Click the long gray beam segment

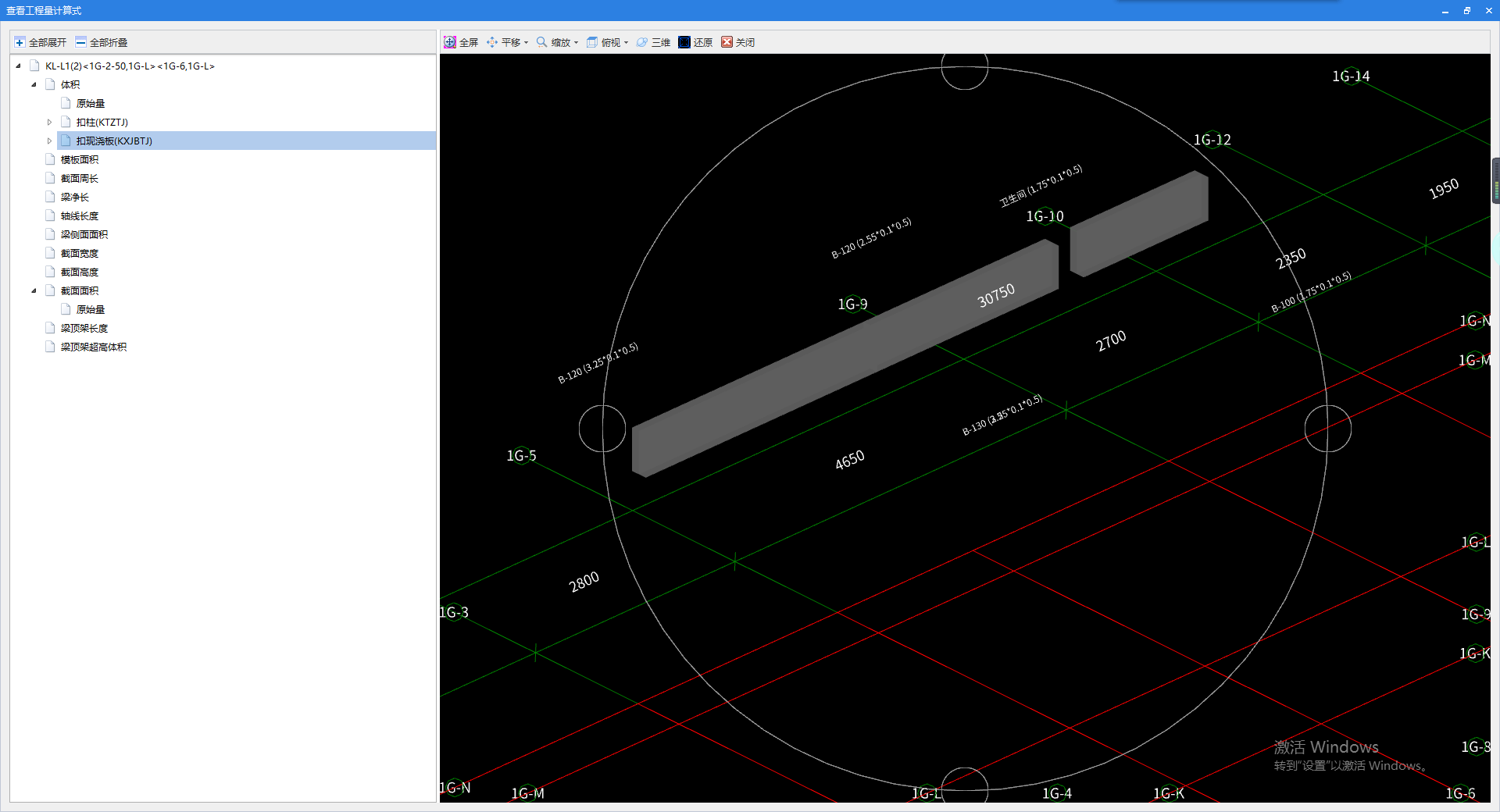[x=844, y=359]
